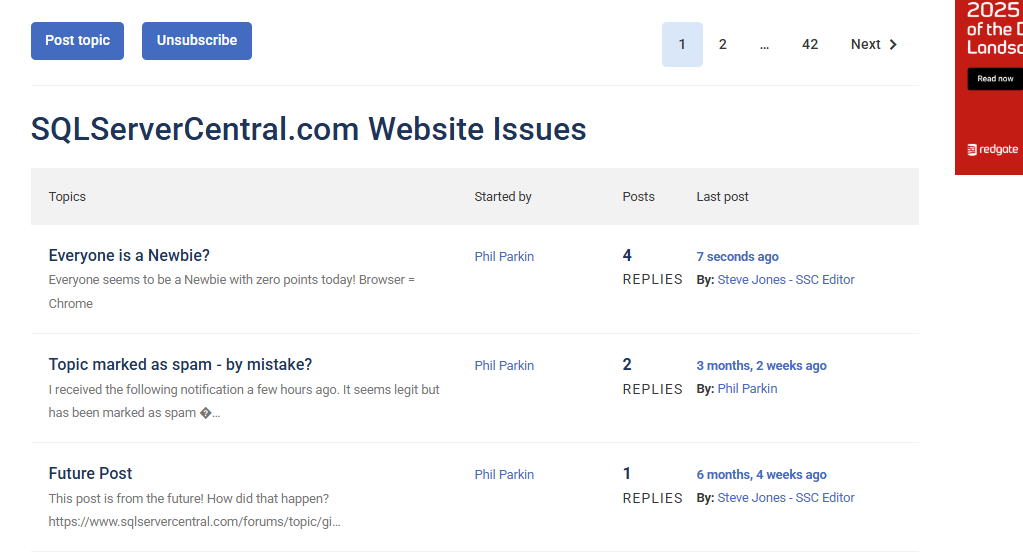Open Steve Jones profile under Future Post
This screenshot has height=560, width=1023.
(x=786, y=498)
